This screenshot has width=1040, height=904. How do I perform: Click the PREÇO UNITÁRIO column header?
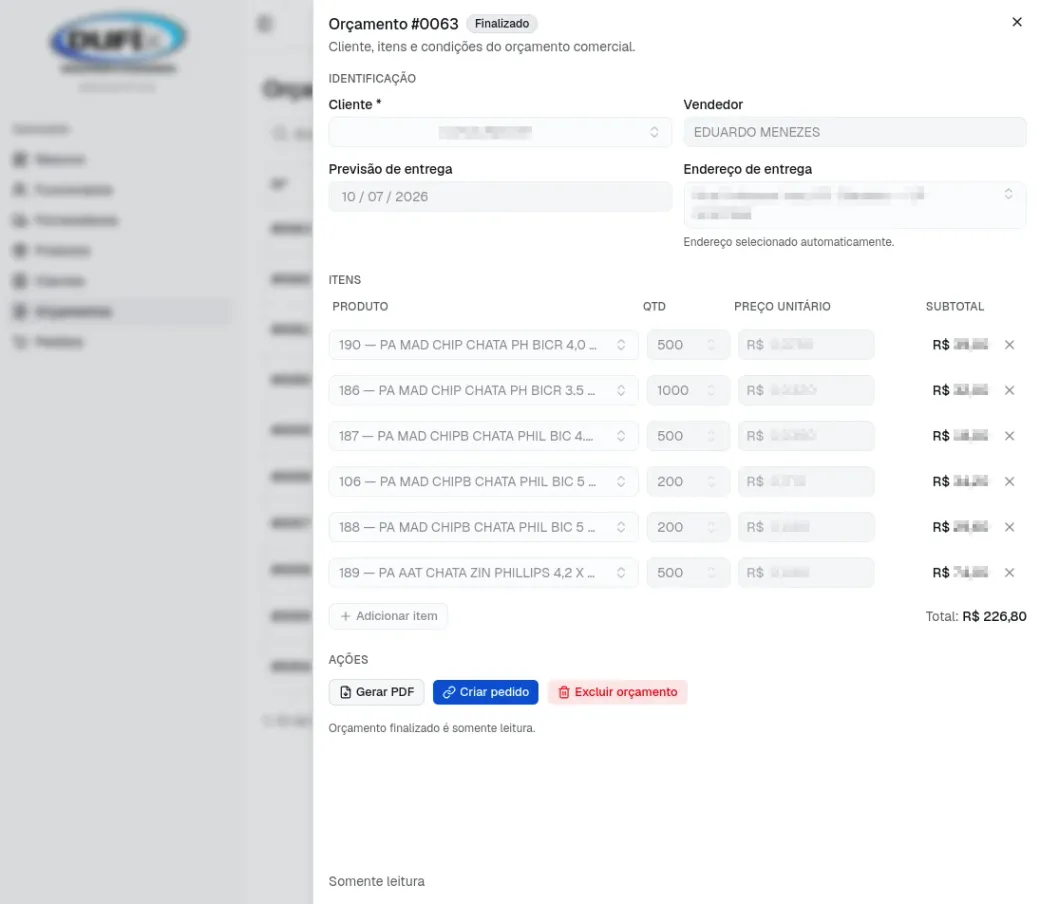[x=782, y=306]
